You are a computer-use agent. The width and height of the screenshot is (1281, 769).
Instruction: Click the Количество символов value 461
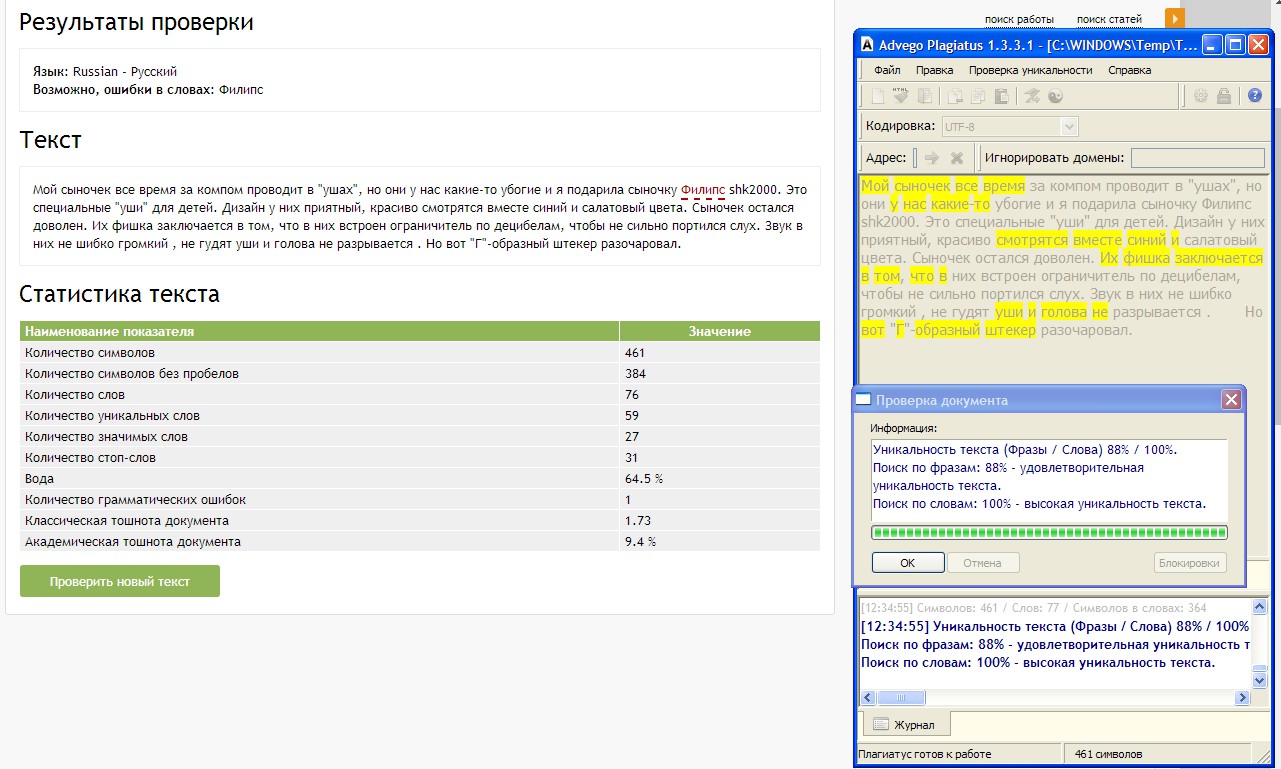tap(635, 353)
